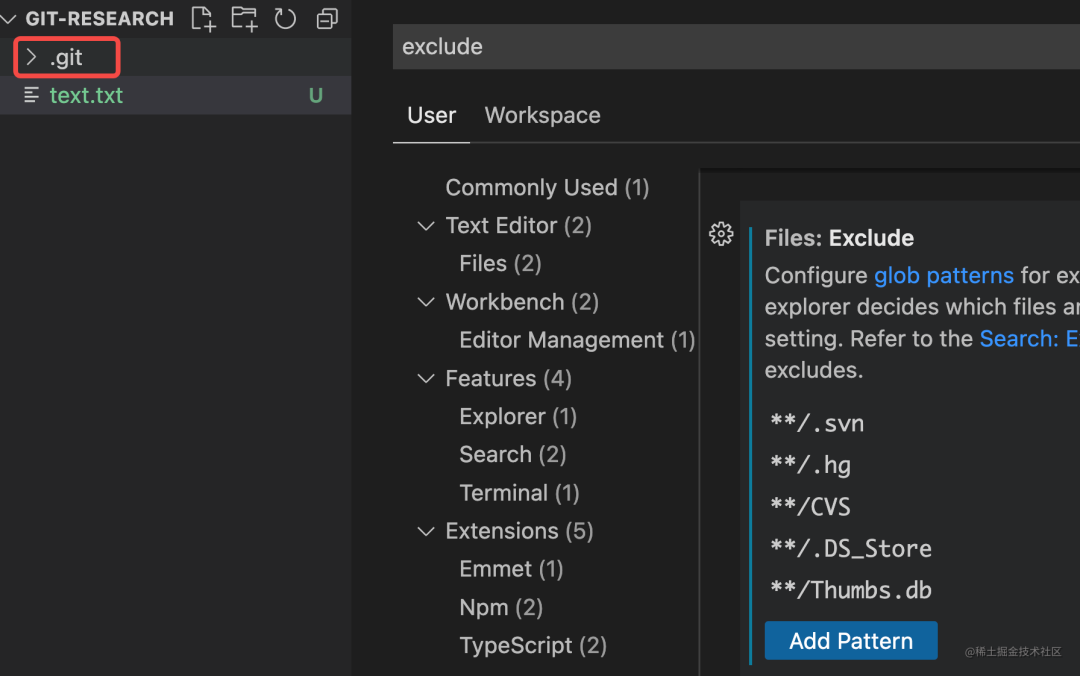Collapse the GIT-RESEARCH explorer section
Viewport: 1080px width, 676px height.
click(x=9, y=18)
